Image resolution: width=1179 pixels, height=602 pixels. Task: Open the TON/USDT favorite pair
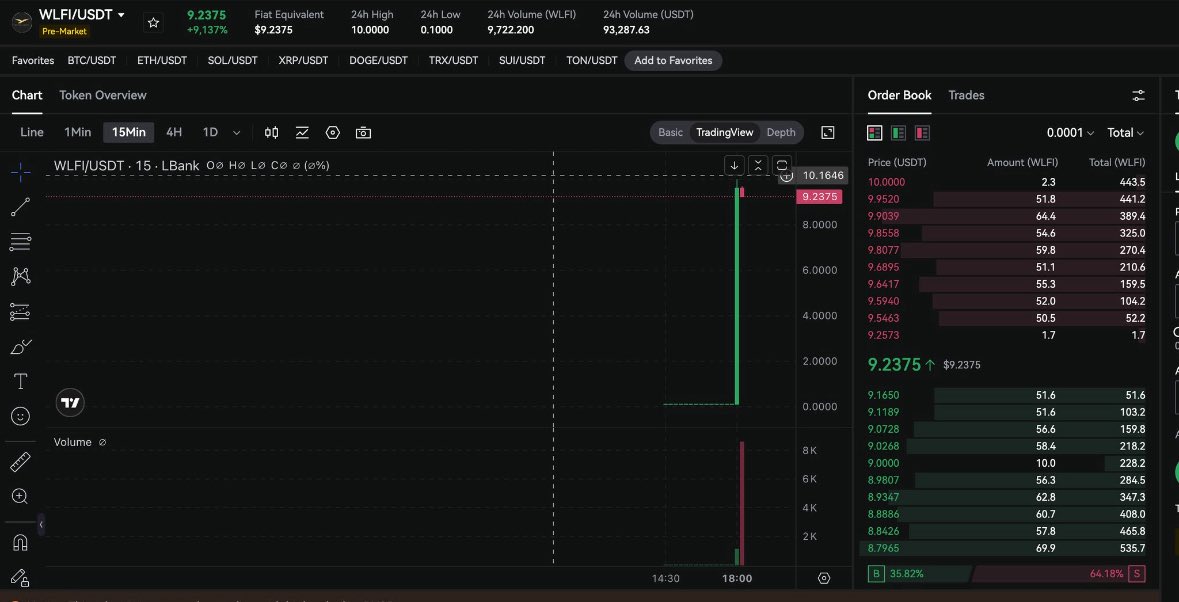[x=592, y=61]
